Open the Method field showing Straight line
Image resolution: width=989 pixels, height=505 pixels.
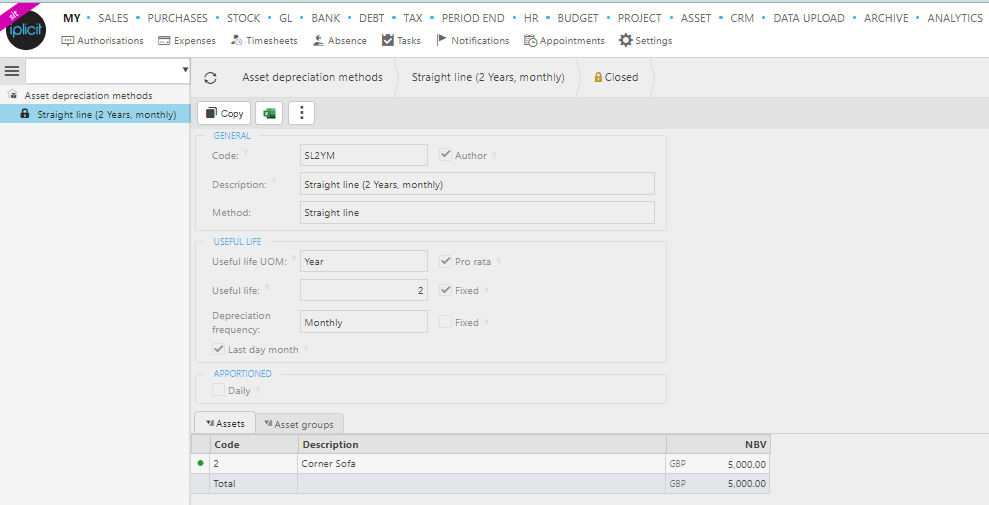click(477, 212)
